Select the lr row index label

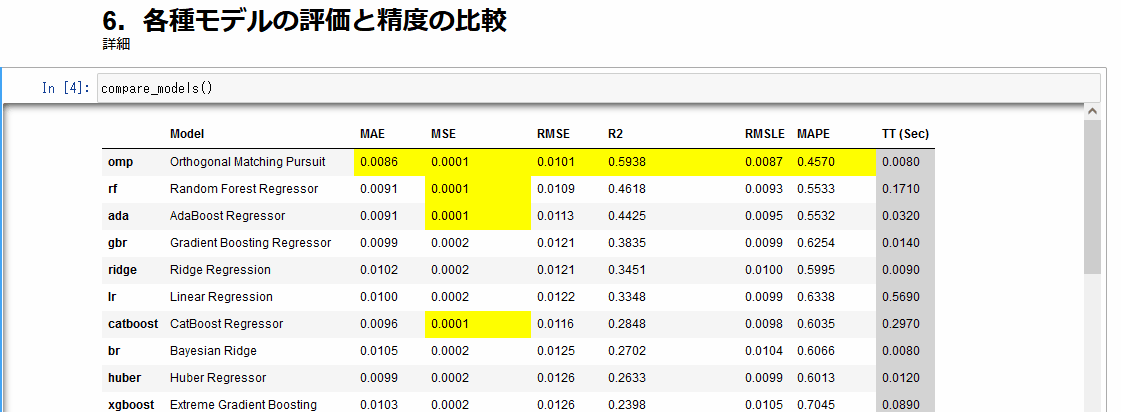coord(112,297)
